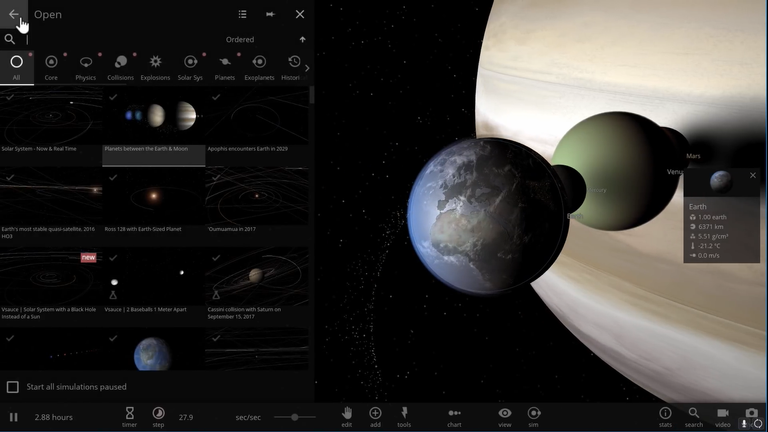Click the flask icon on 2 Baseballs thumbnail

point(113,295)
